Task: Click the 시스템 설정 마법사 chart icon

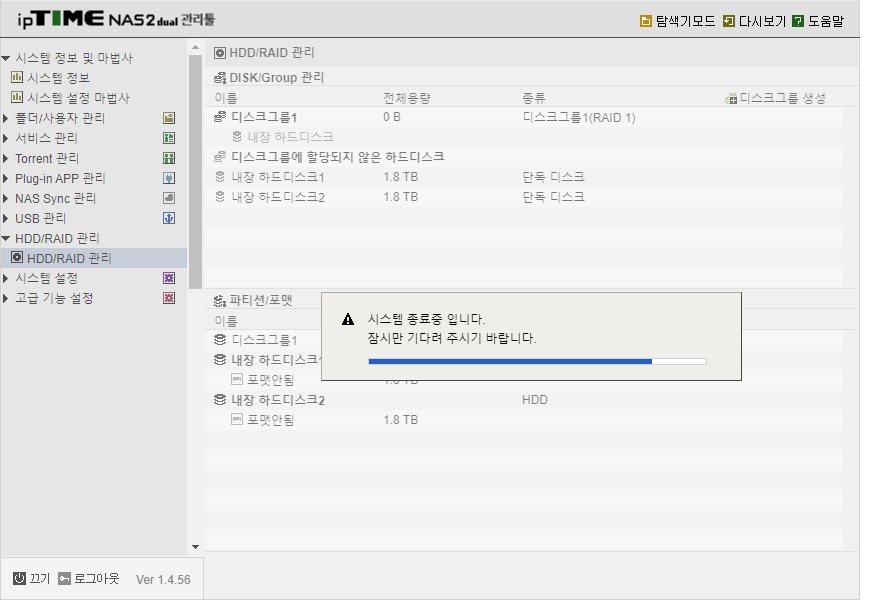Action: click(x=17, y=97)
